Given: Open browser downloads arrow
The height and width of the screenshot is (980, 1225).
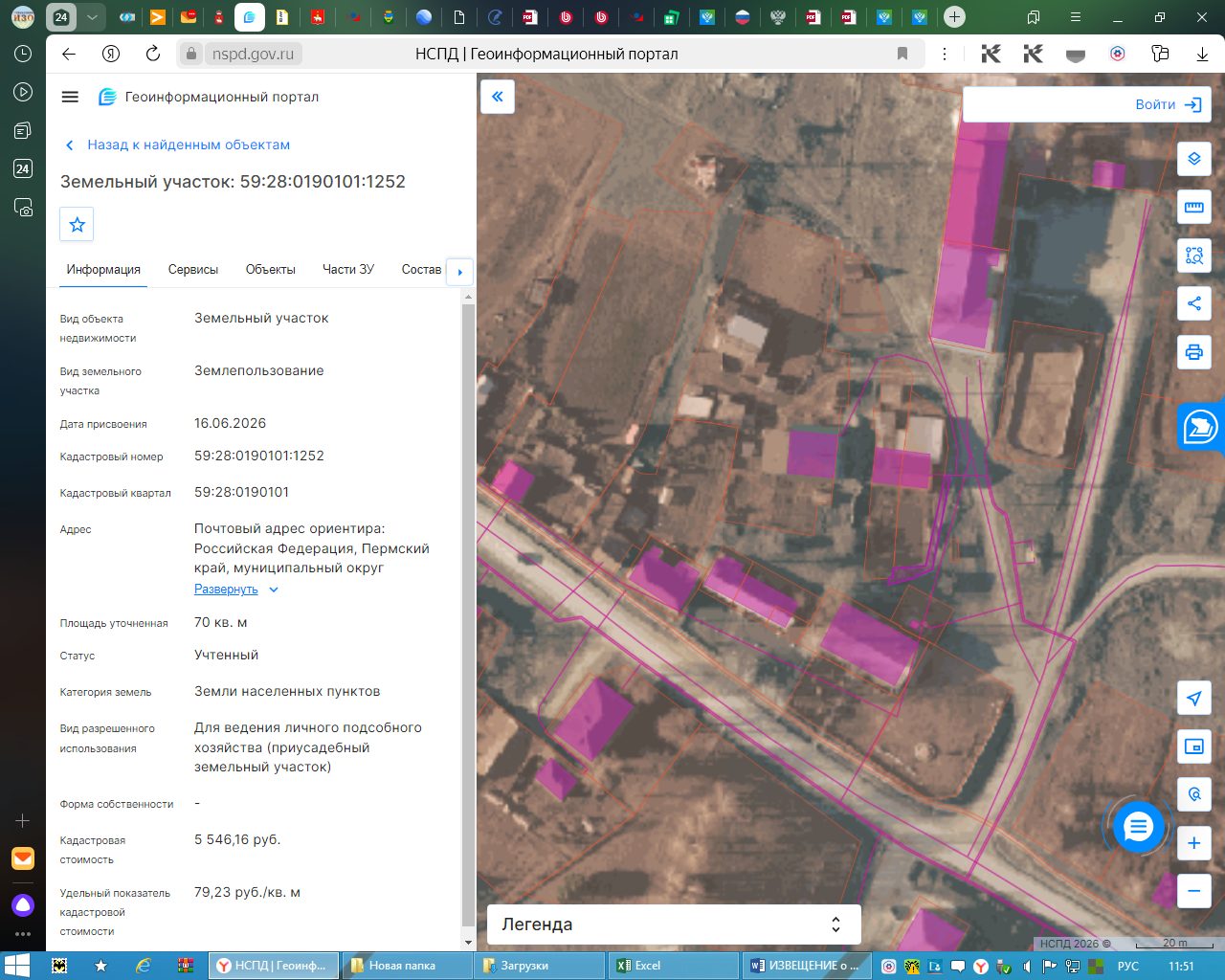Looking at the screenshot, I should (x=1202, y=54).
